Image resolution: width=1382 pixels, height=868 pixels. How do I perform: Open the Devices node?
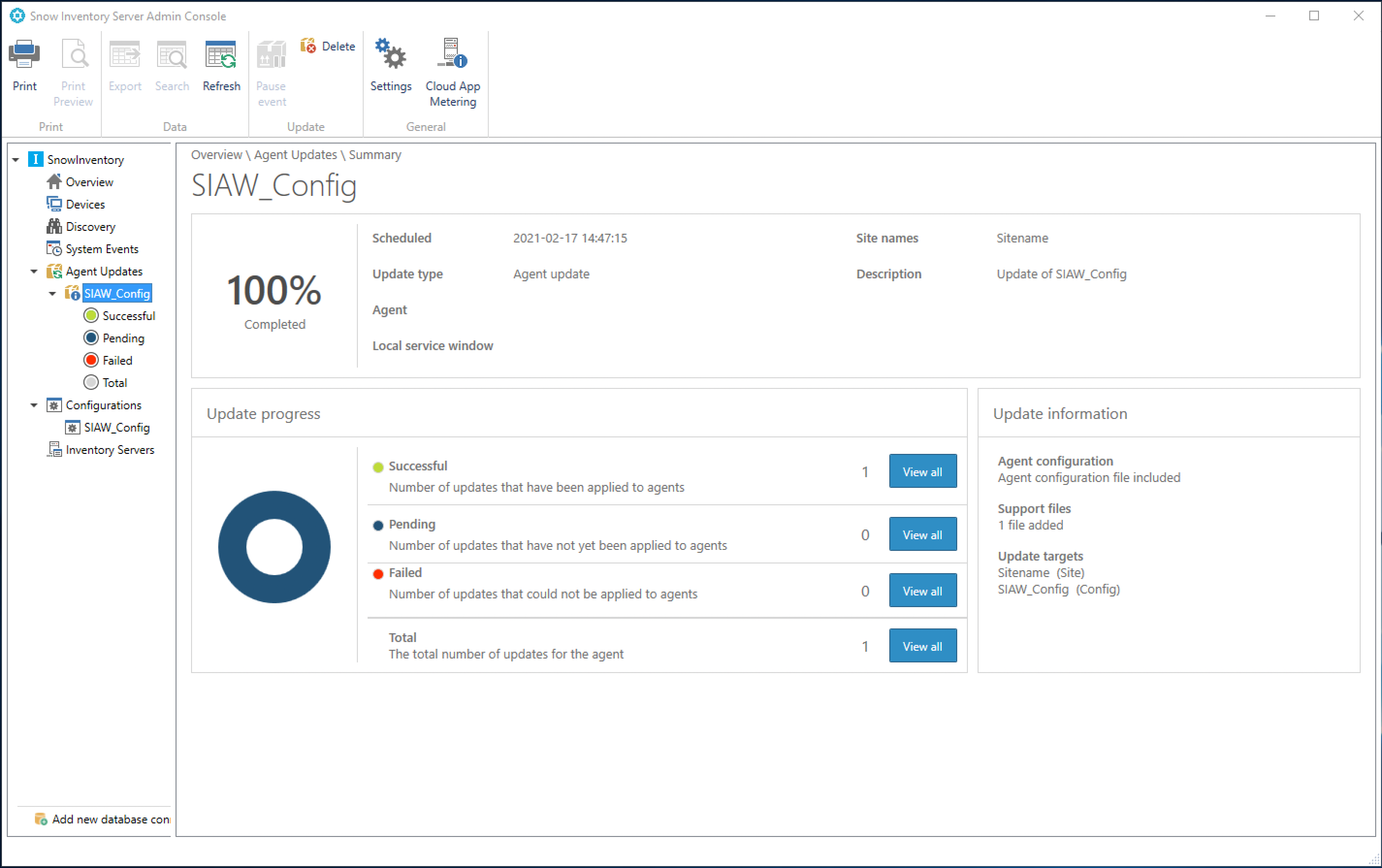(76, 204)
